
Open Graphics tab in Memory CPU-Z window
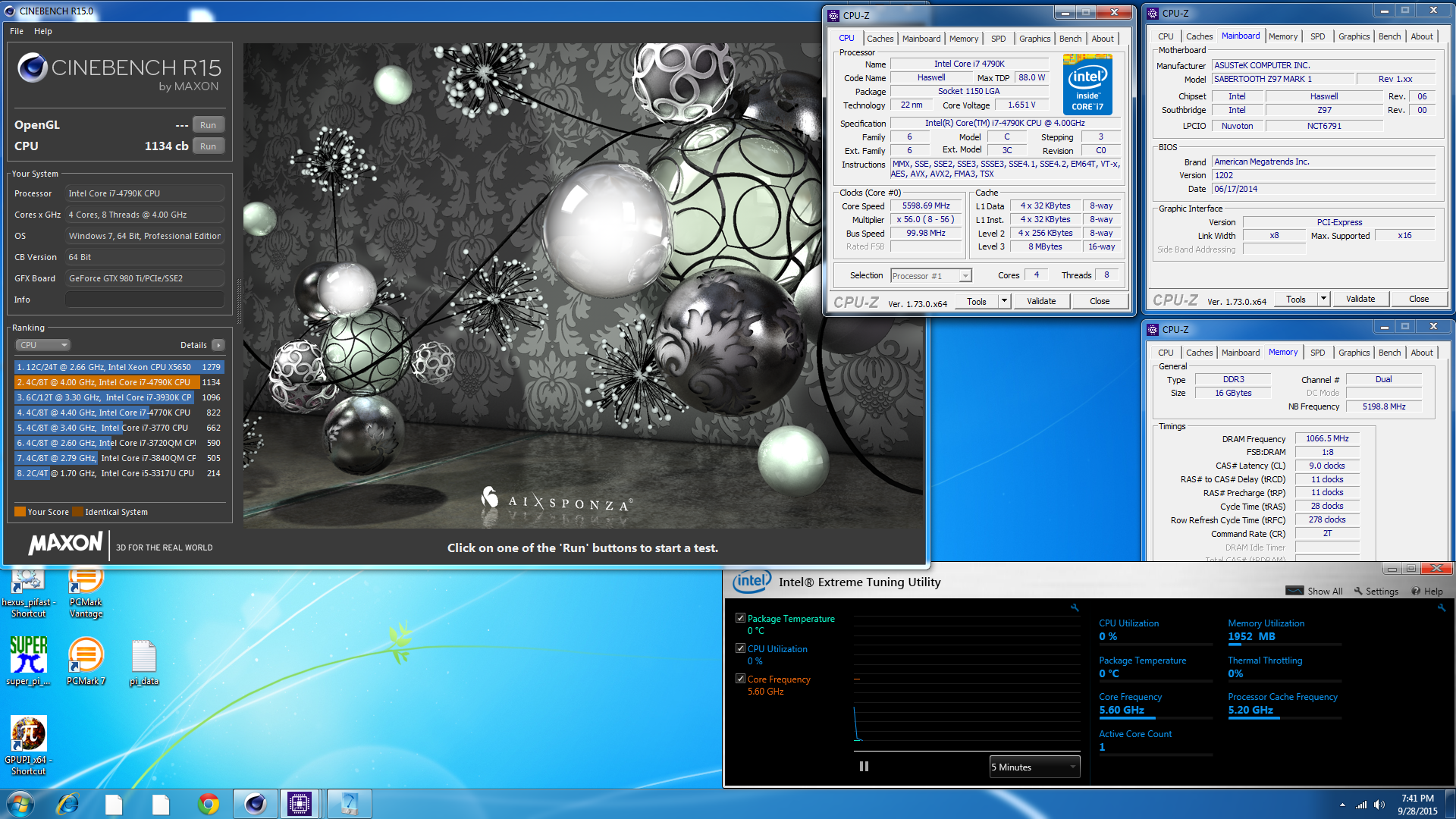pyautogui.click(x=1354, y=353)
